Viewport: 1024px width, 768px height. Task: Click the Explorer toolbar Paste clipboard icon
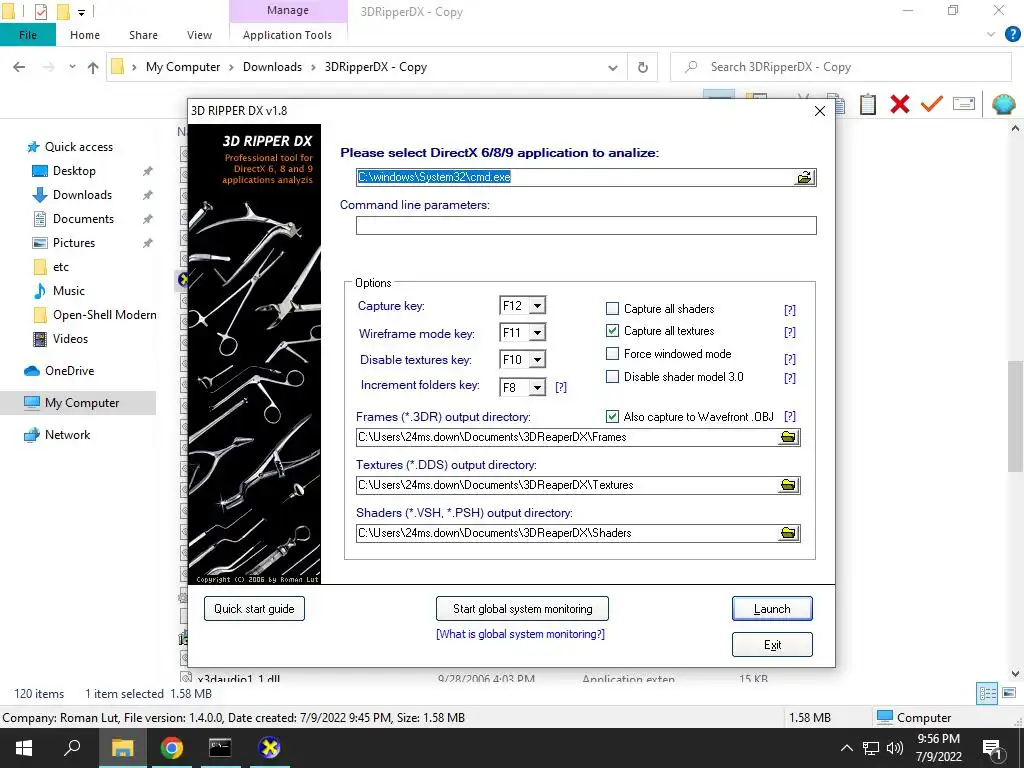pos(867,104)
